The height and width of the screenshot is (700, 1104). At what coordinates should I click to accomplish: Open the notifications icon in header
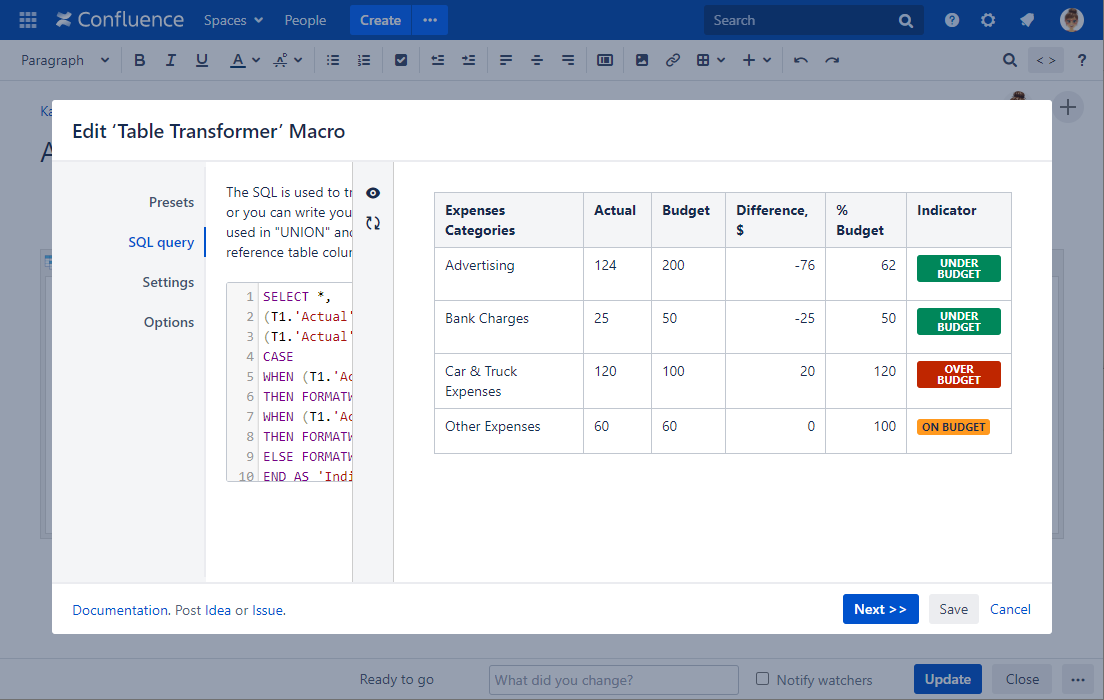[1027, 20]
